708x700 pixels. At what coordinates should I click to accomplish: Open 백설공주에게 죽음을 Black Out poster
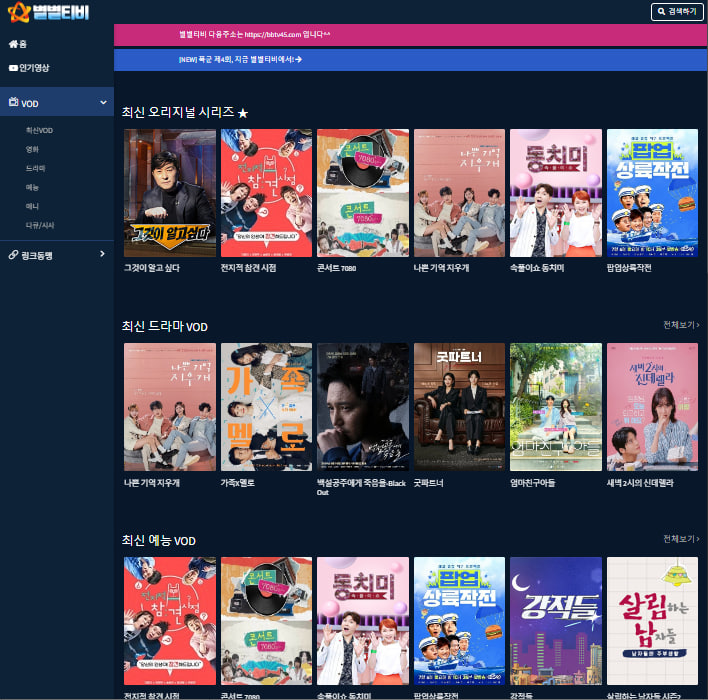pos(363,407)
